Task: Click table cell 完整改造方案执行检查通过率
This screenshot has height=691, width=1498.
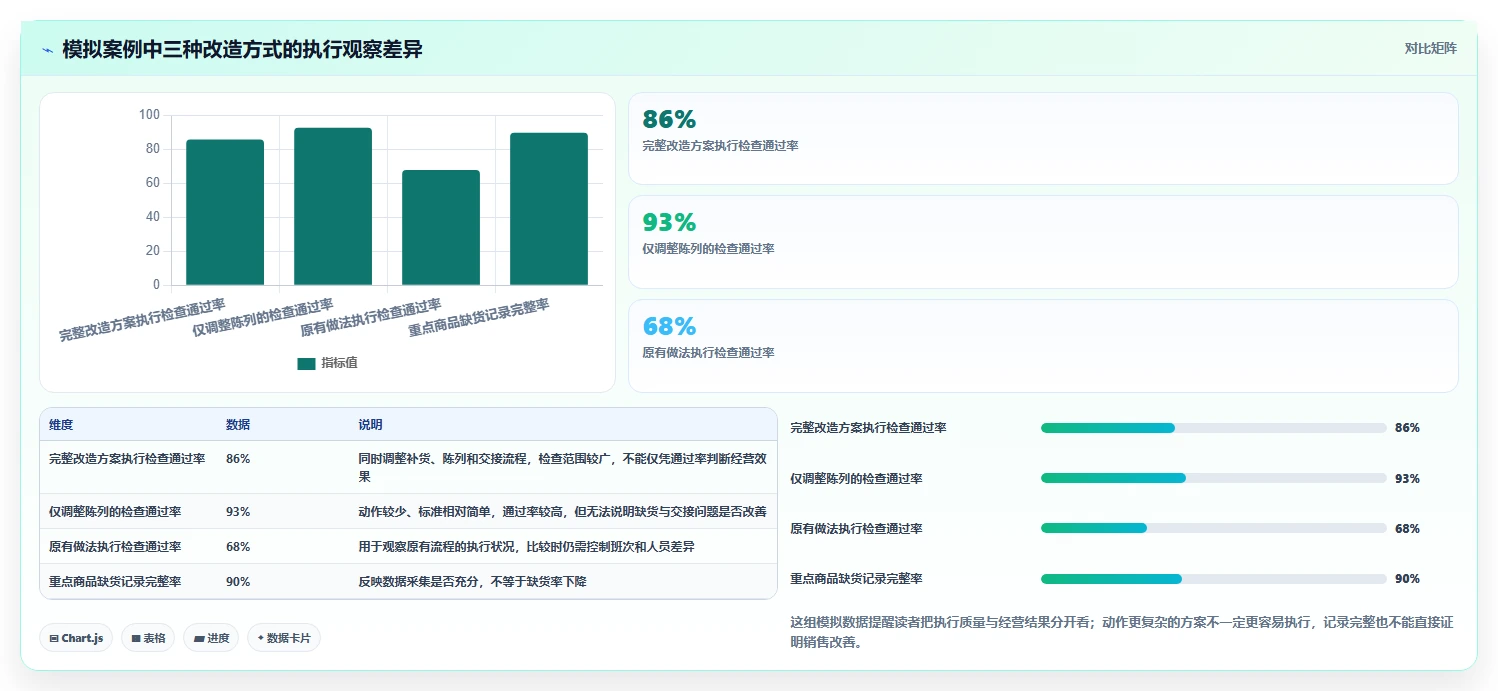Action: [127, 459]
